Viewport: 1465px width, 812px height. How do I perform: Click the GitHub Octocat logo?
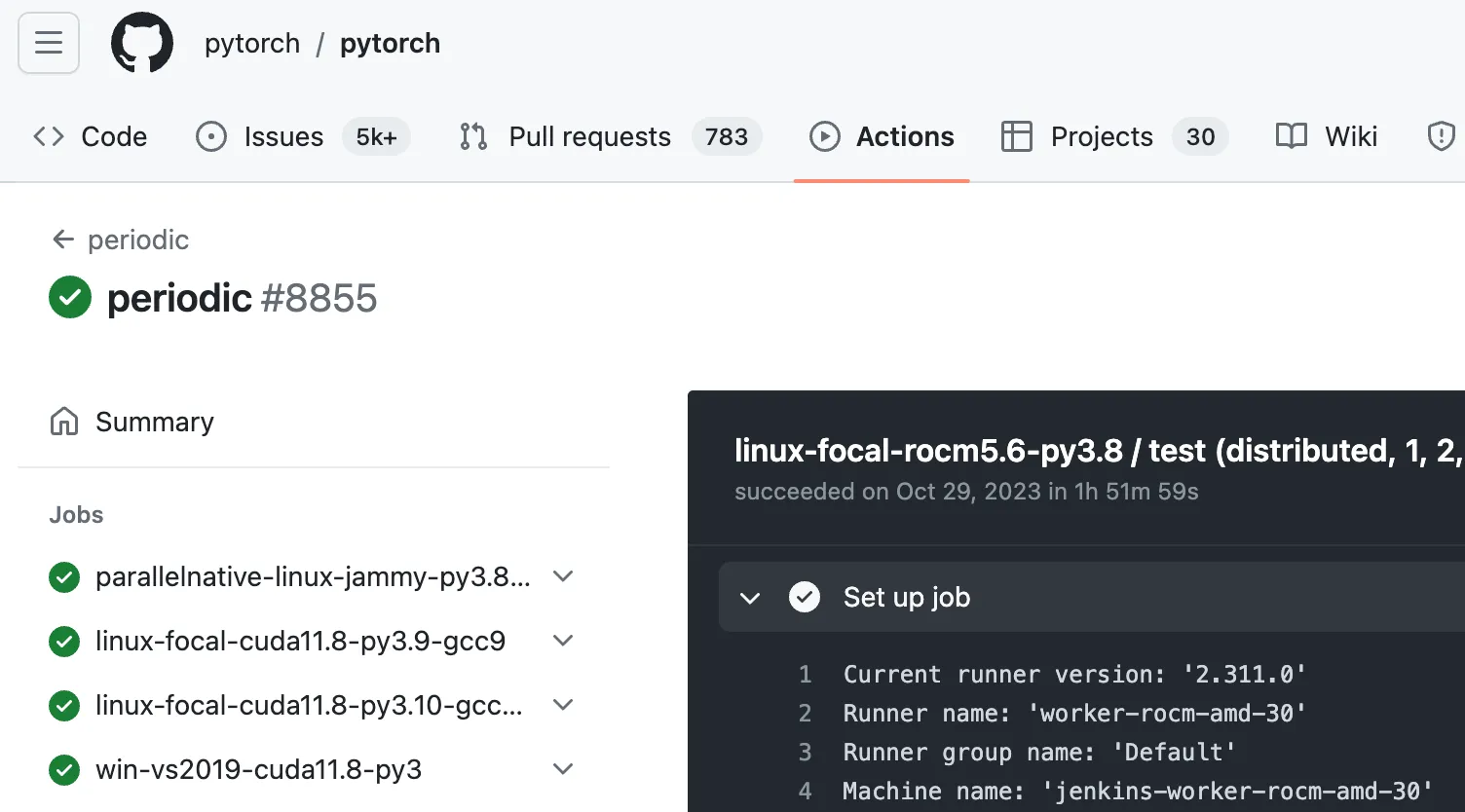click(x=142, y=43)
